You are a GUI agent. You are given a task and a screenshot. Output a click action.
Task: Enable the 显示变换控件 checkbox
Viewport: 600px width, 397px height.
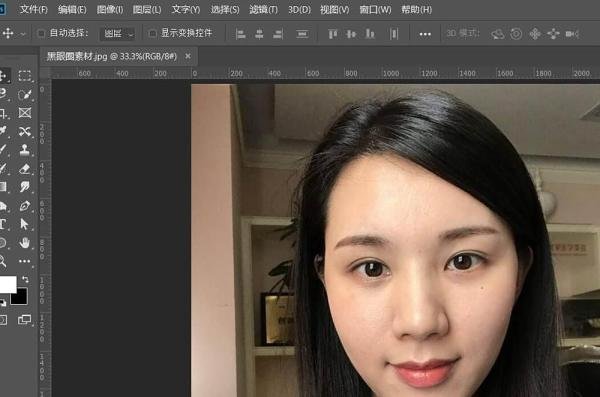pos(152,34)
